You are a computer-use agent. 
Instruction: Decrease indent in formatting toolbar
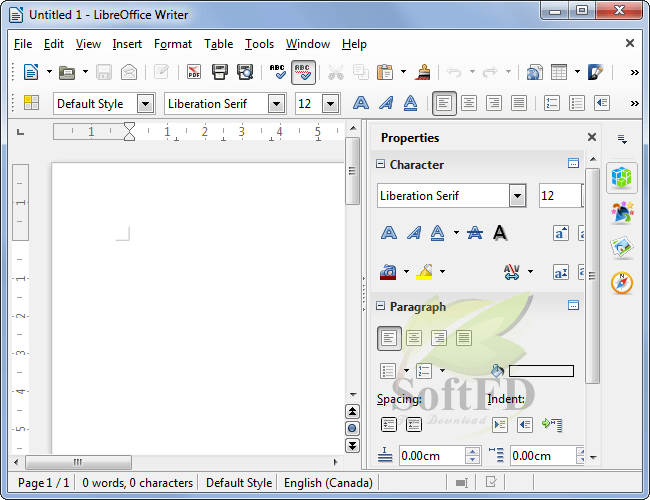click(x=601, y=103)
